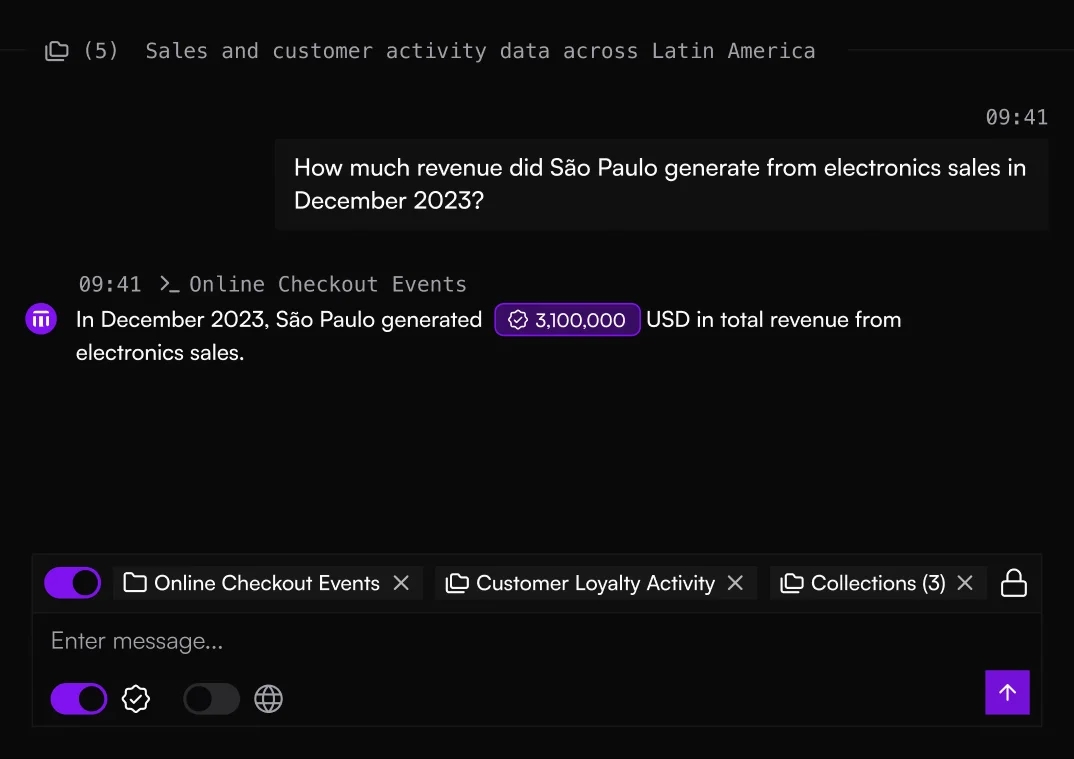The height and width of the screenshot is (759, 1074).
Task: Click the Enter message input field
Action: point(500,641)
